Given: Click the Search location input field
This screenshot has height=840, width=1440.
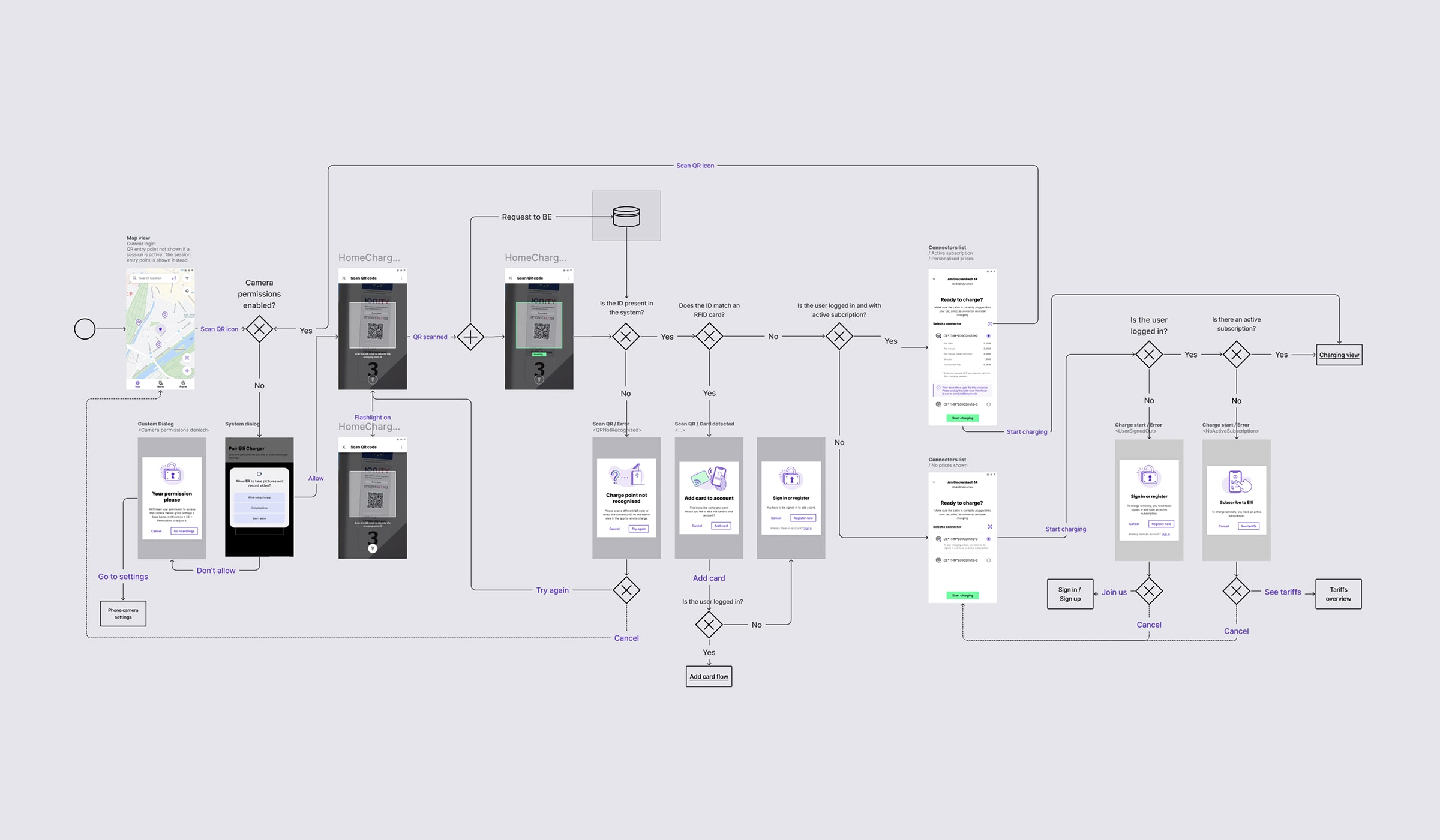Looking at the screenshot, I should 151,278.
